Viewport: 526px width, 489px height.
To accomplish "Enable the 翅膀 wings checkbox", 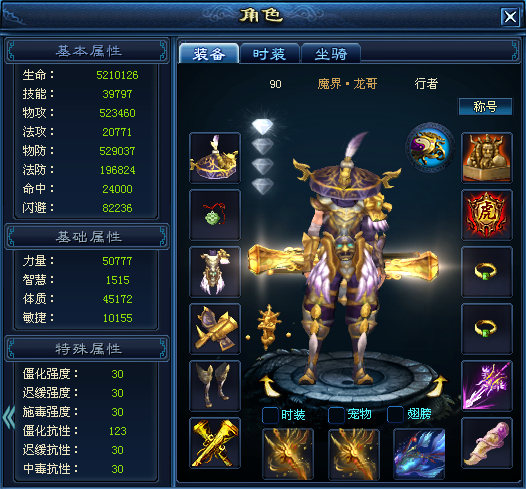I will (395, 415).
